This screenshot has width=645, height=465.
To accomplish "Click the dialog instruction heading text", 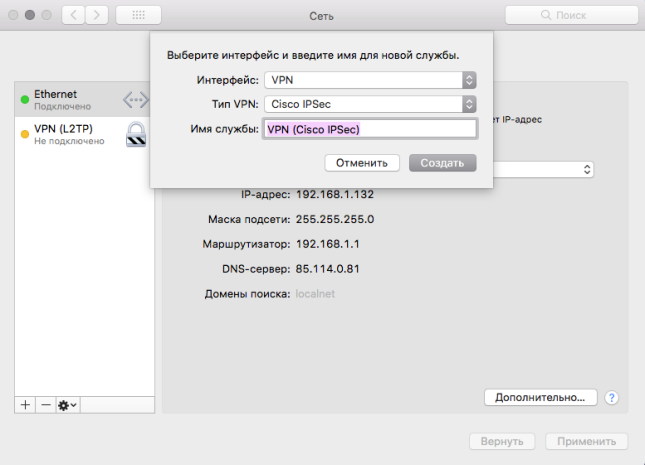I will (313, 55).
